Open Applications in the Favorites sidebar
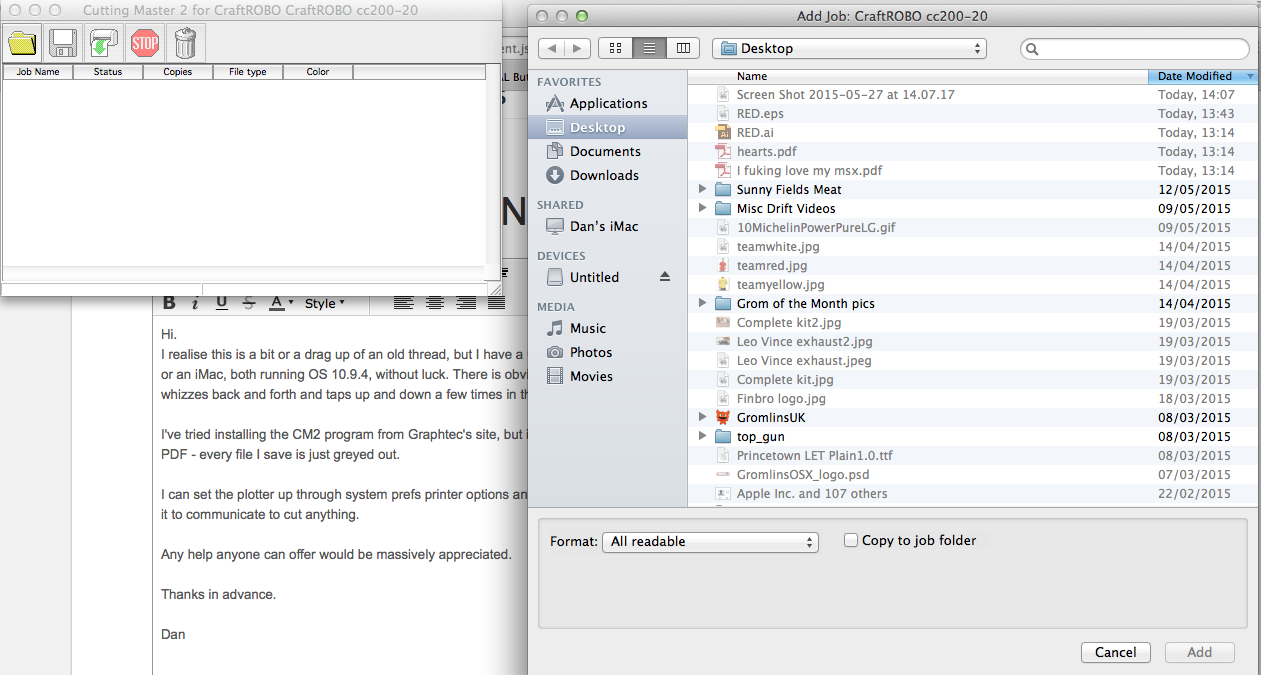This screenshot has height=675, width=1261. [608, 103]
